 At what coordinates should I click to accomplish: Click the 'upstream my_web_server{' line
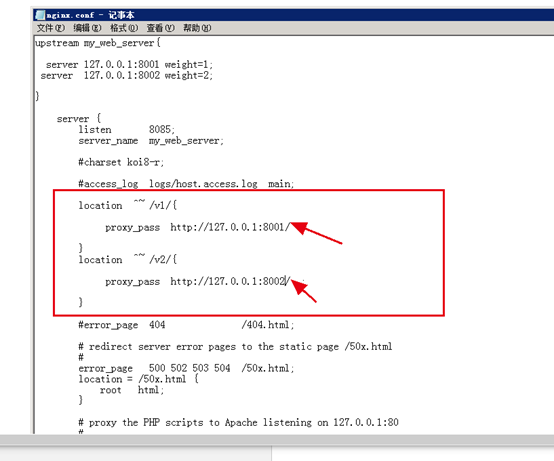(98, 43)
